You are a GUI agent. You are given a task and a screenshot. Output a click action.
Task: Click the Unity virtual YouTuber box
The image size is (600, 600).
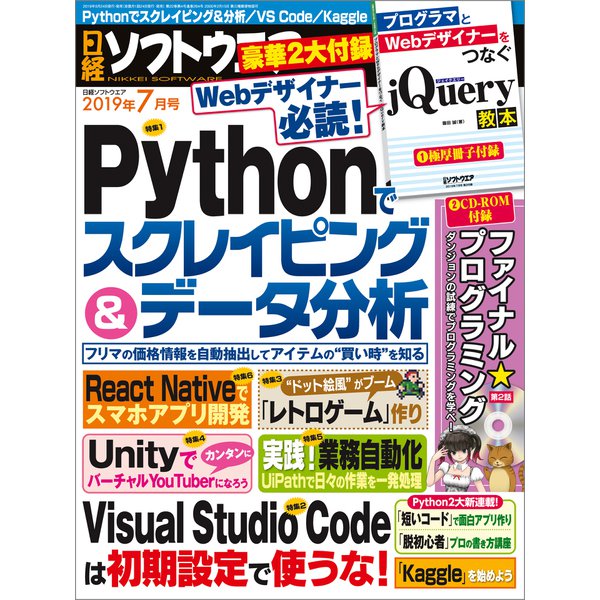[x=167, y=463]
